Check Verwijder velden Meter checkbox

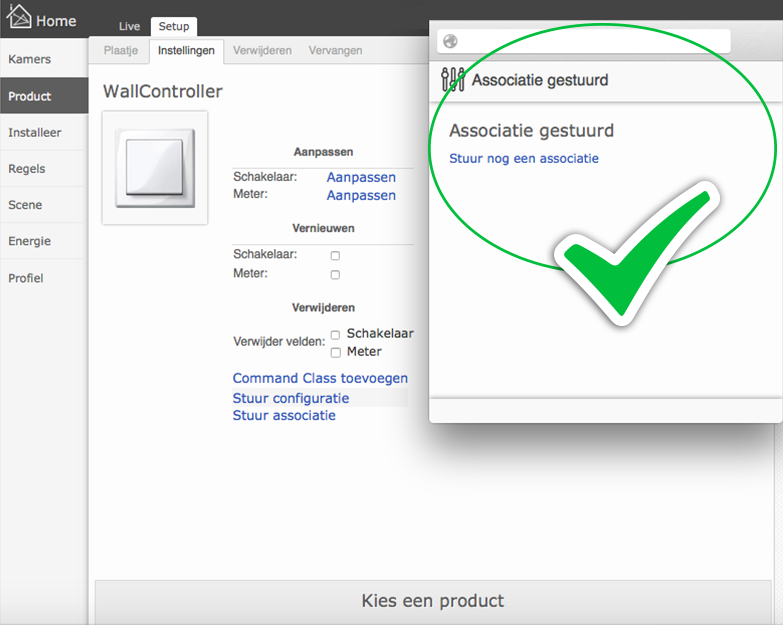click(x=336, y=353)
